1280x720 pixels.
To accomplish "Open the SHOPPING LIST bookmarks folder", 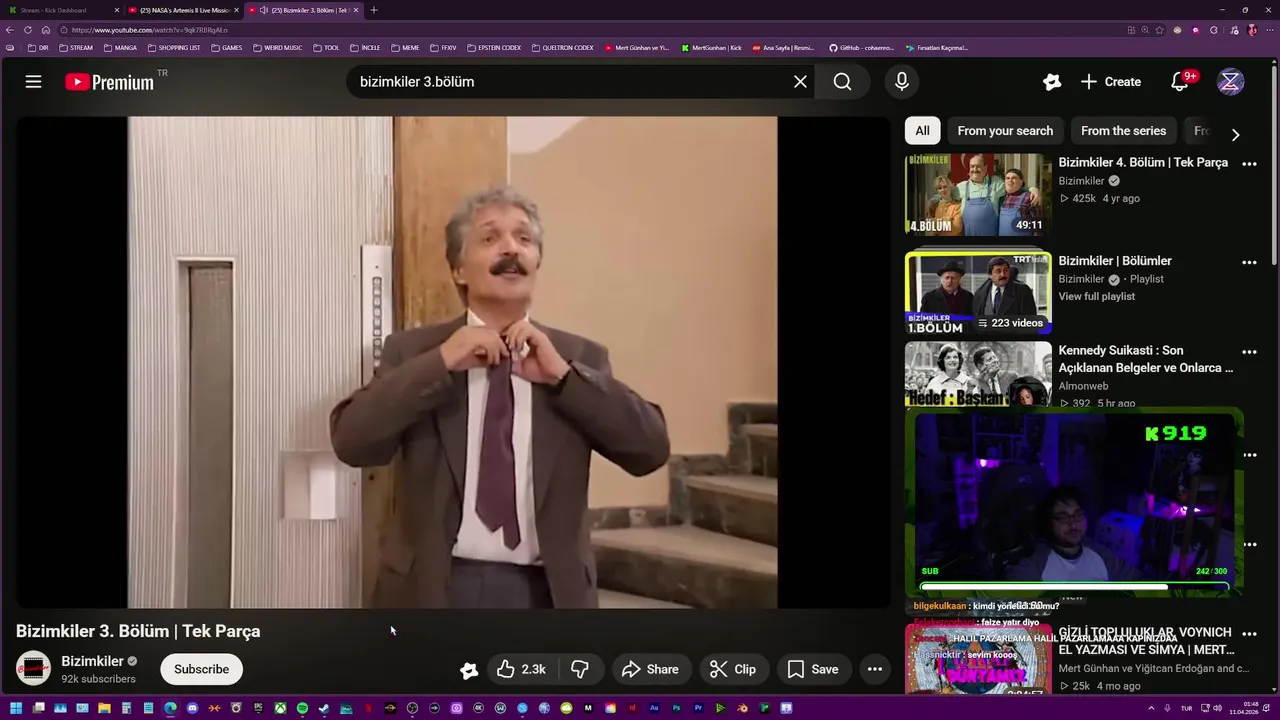I will pos(174,47).
